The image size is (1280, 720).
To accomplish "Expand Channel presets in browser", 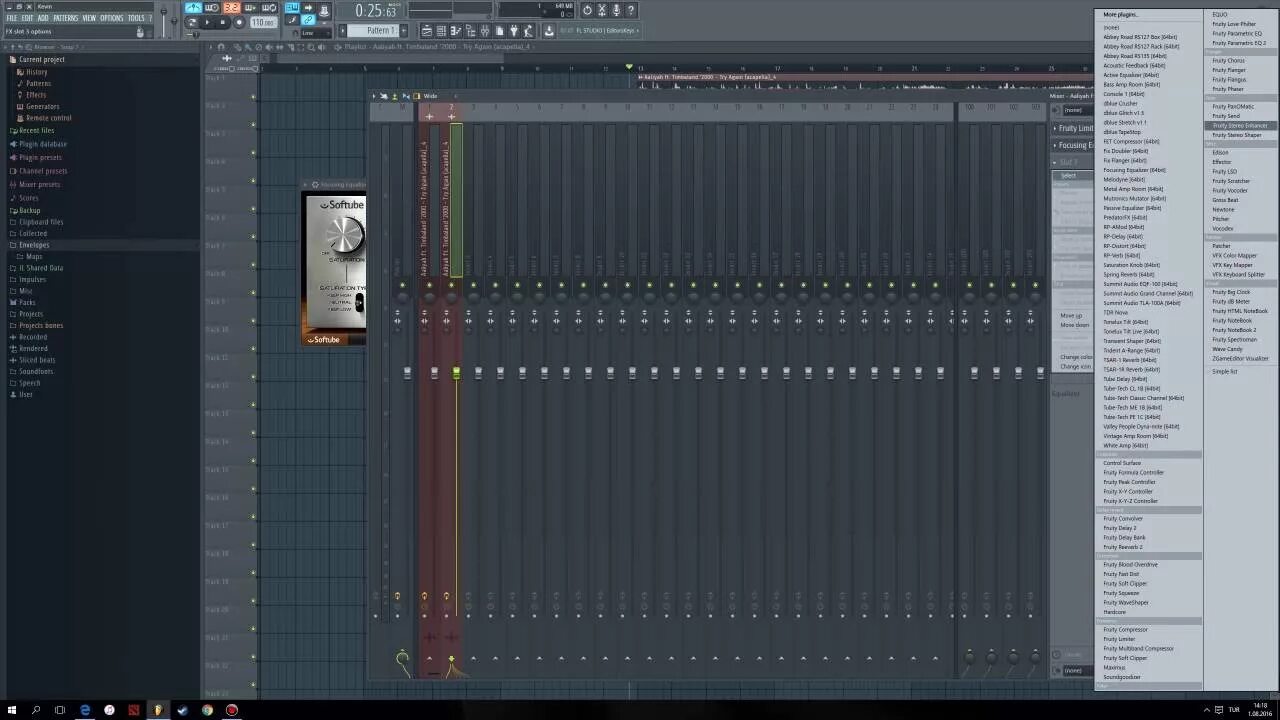I will [43, 171].
